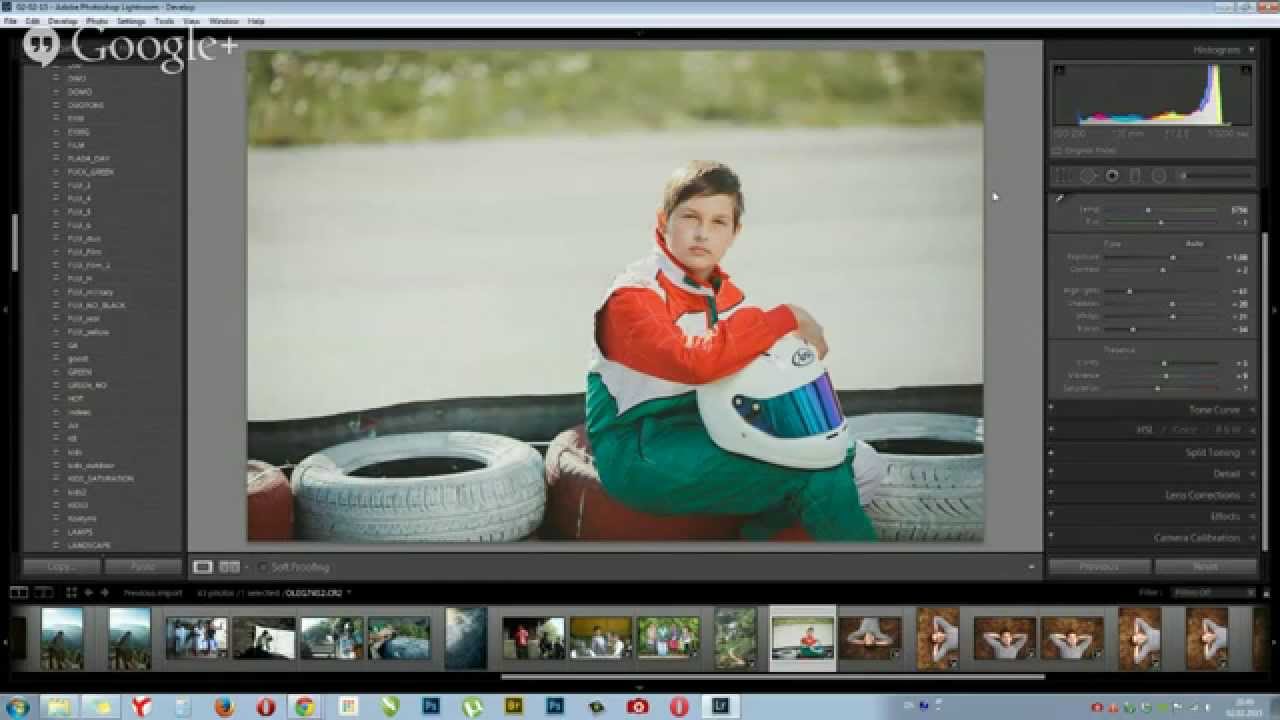Screen dimensions: 1280x720
Task: Click the Saturation slider handle
Action: pos(1157,388)
